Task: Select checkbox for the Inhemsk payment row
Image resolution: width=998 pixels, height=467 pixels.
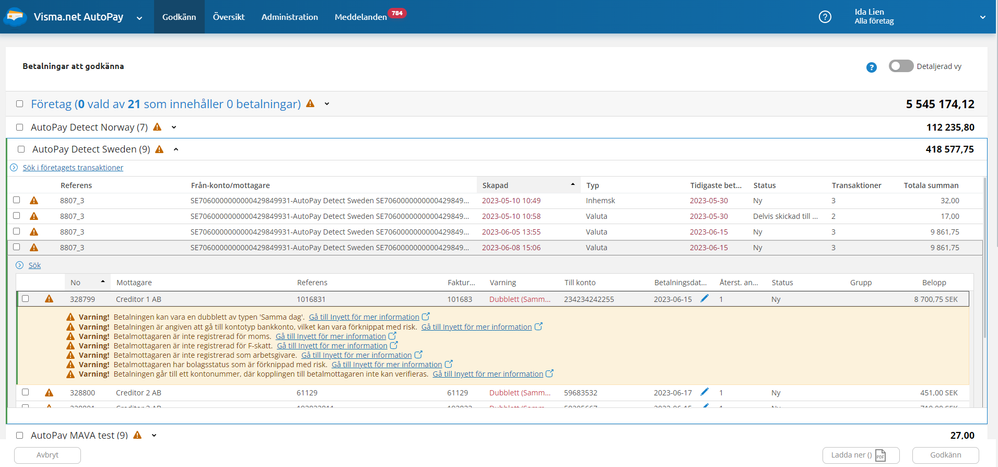Action: [x=17, y=200]
